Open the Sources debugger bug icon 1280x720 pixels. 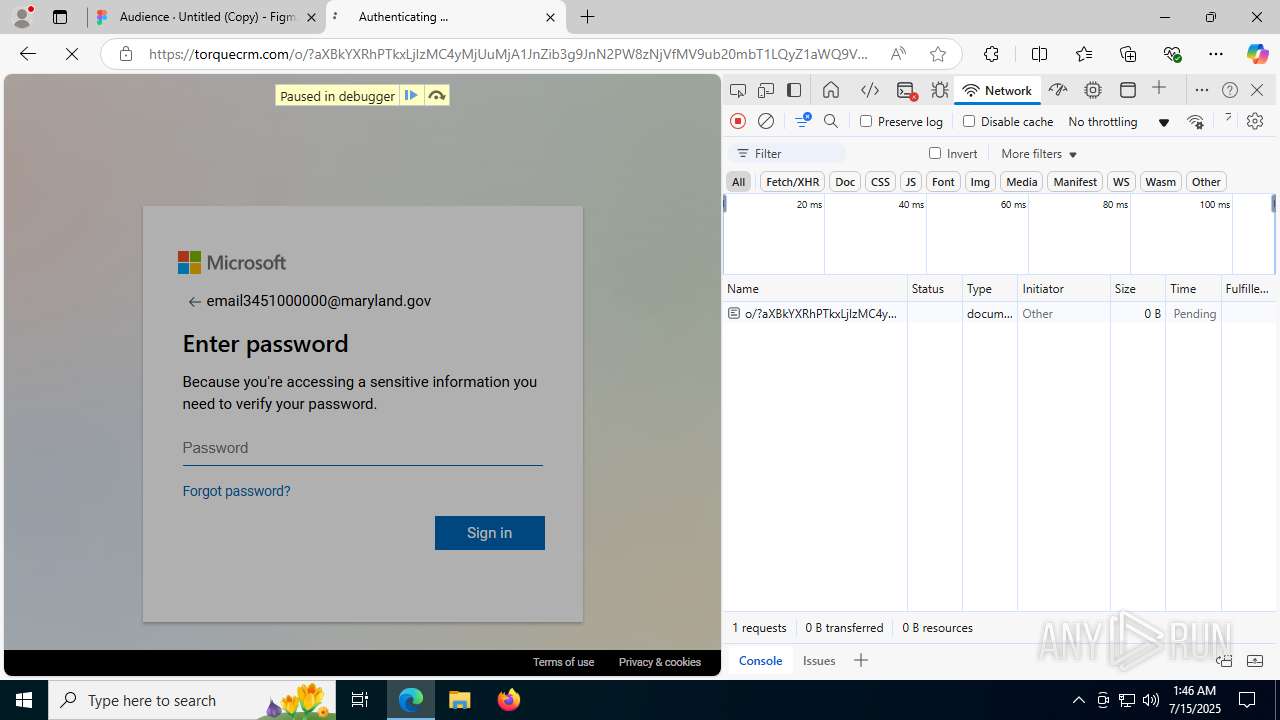(940, 90)
